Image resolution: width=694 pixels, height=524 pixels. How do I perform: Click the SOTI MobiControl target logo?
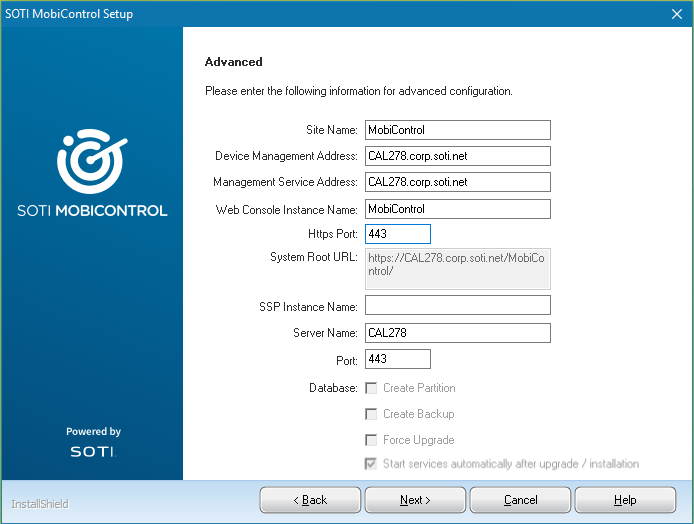91,161
